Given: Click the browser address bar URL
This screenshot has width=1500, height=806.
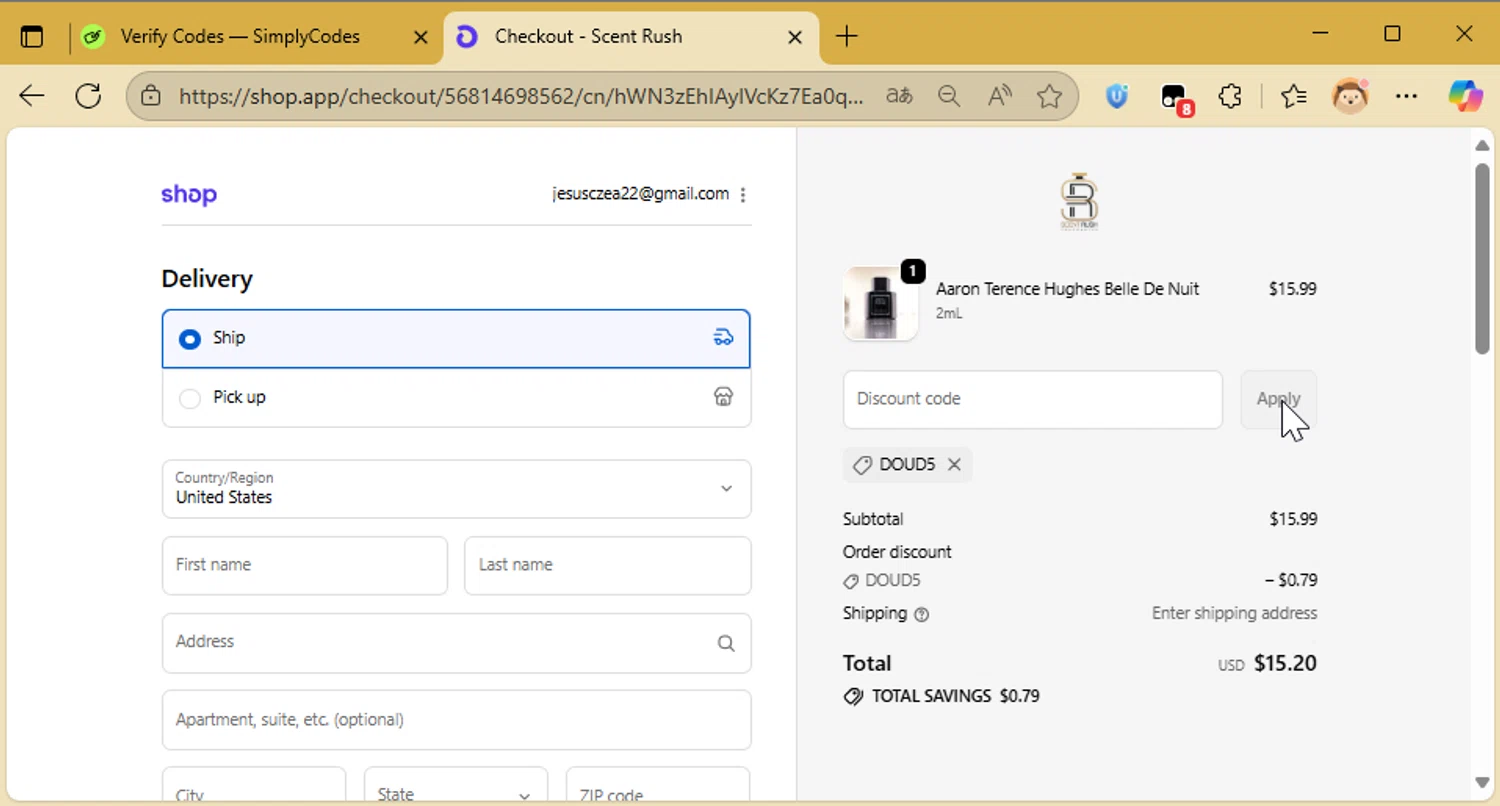Looking at the screenshot, I should point(520,96).
